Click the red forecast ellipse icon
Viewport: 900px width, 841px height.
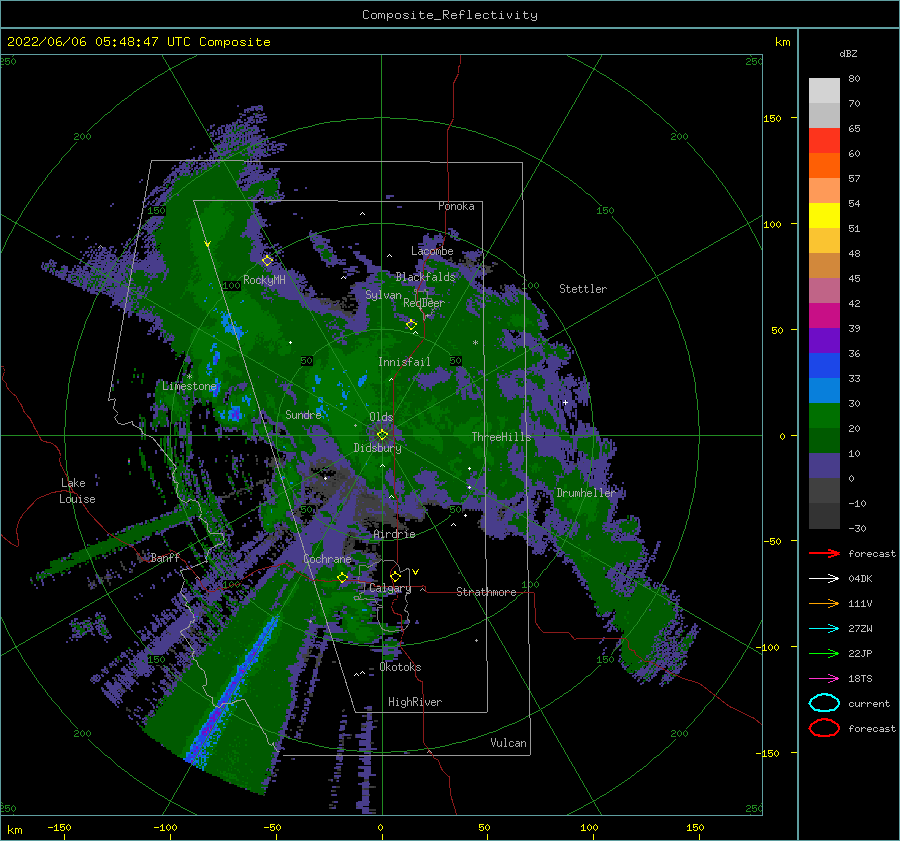pos(824,728)
